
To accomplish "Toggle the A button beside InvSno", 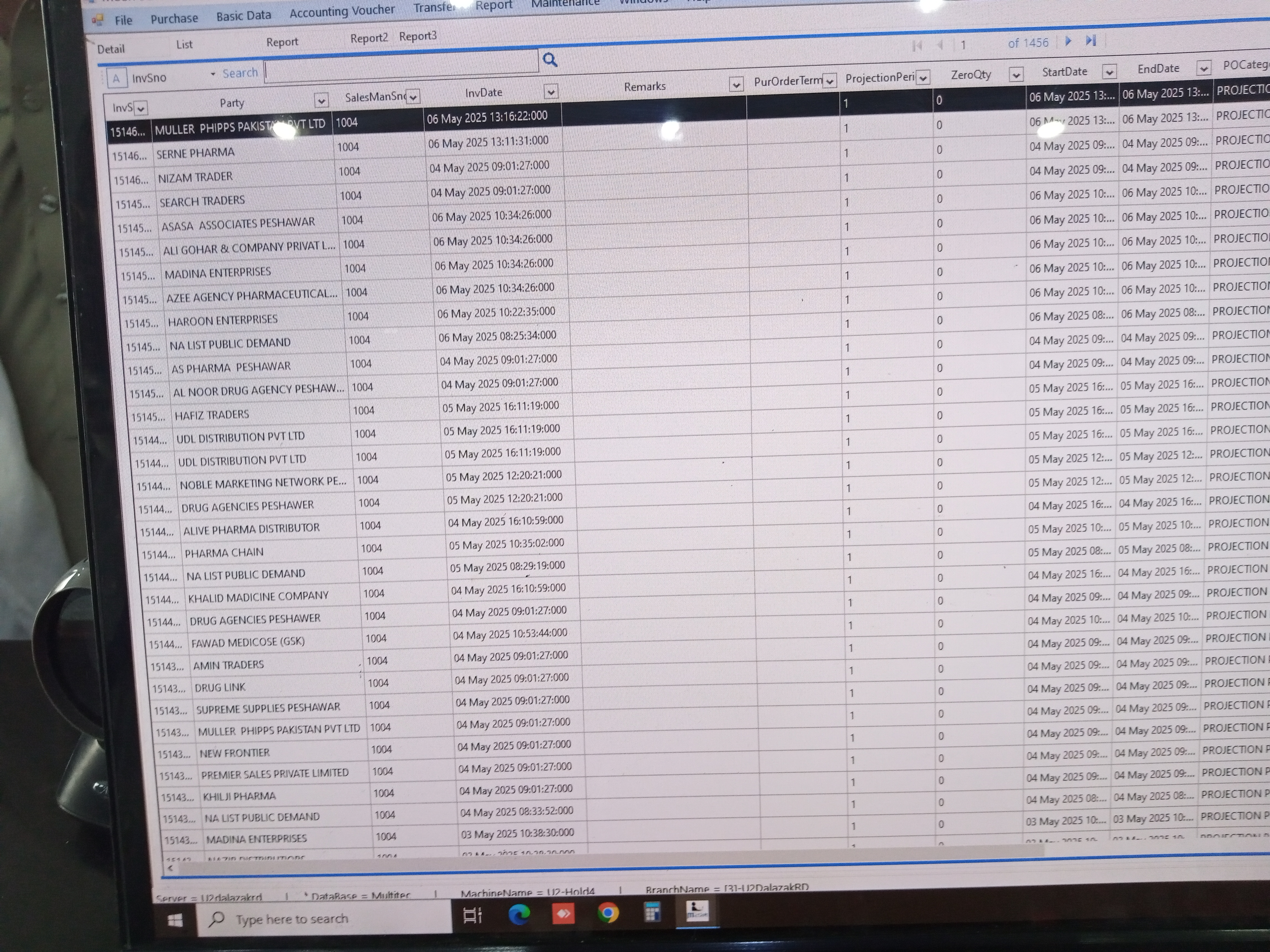I will coord(117,79).
